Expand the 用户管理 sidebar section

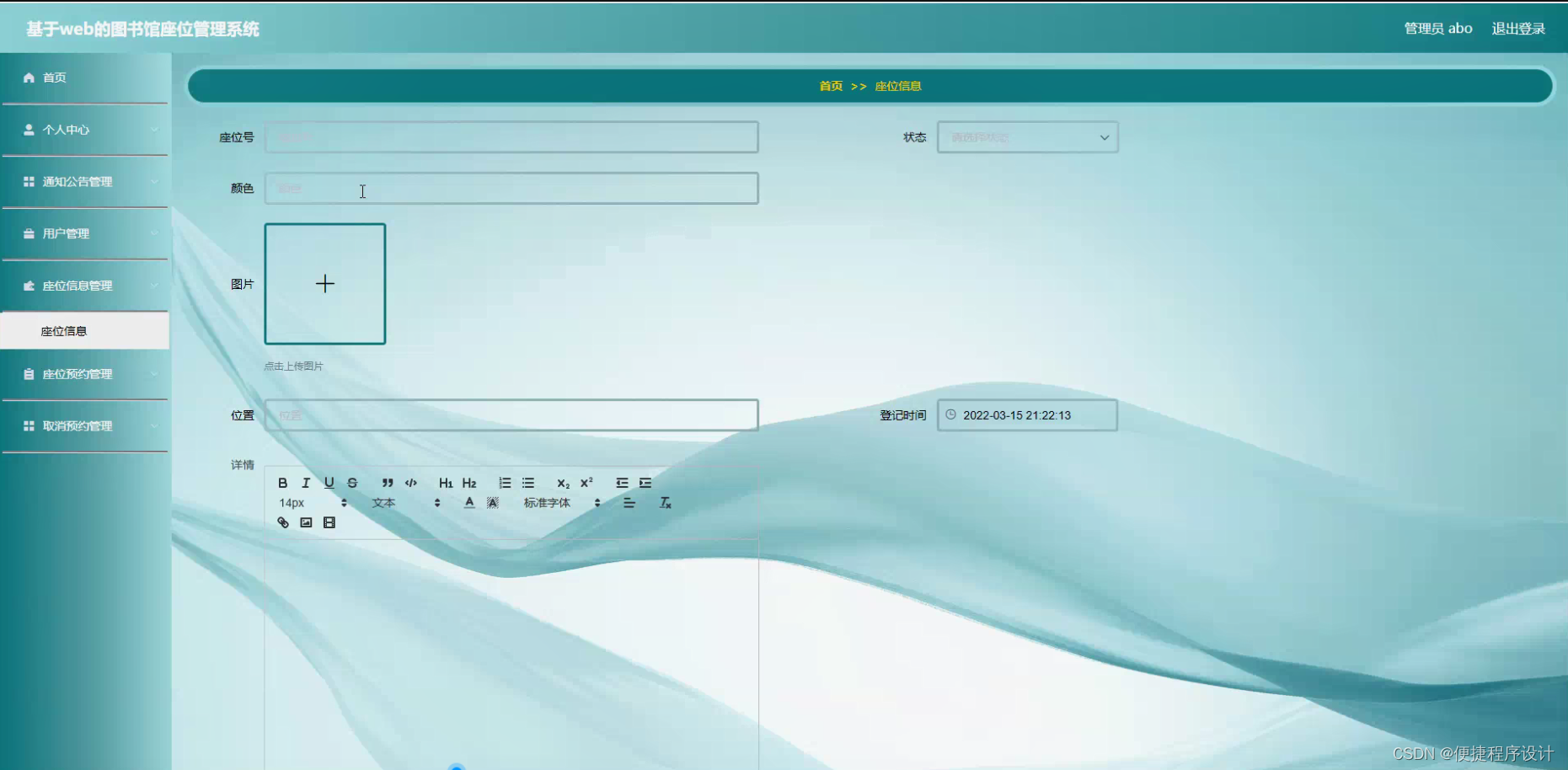pos(84,233)
